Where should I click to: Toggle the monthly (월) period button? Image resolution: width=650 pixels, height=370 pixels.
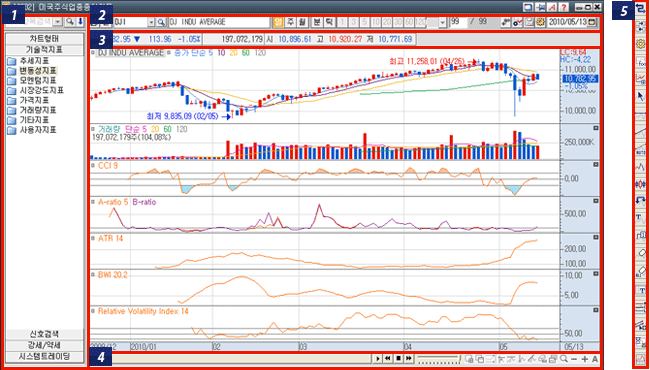coord(301,22)
